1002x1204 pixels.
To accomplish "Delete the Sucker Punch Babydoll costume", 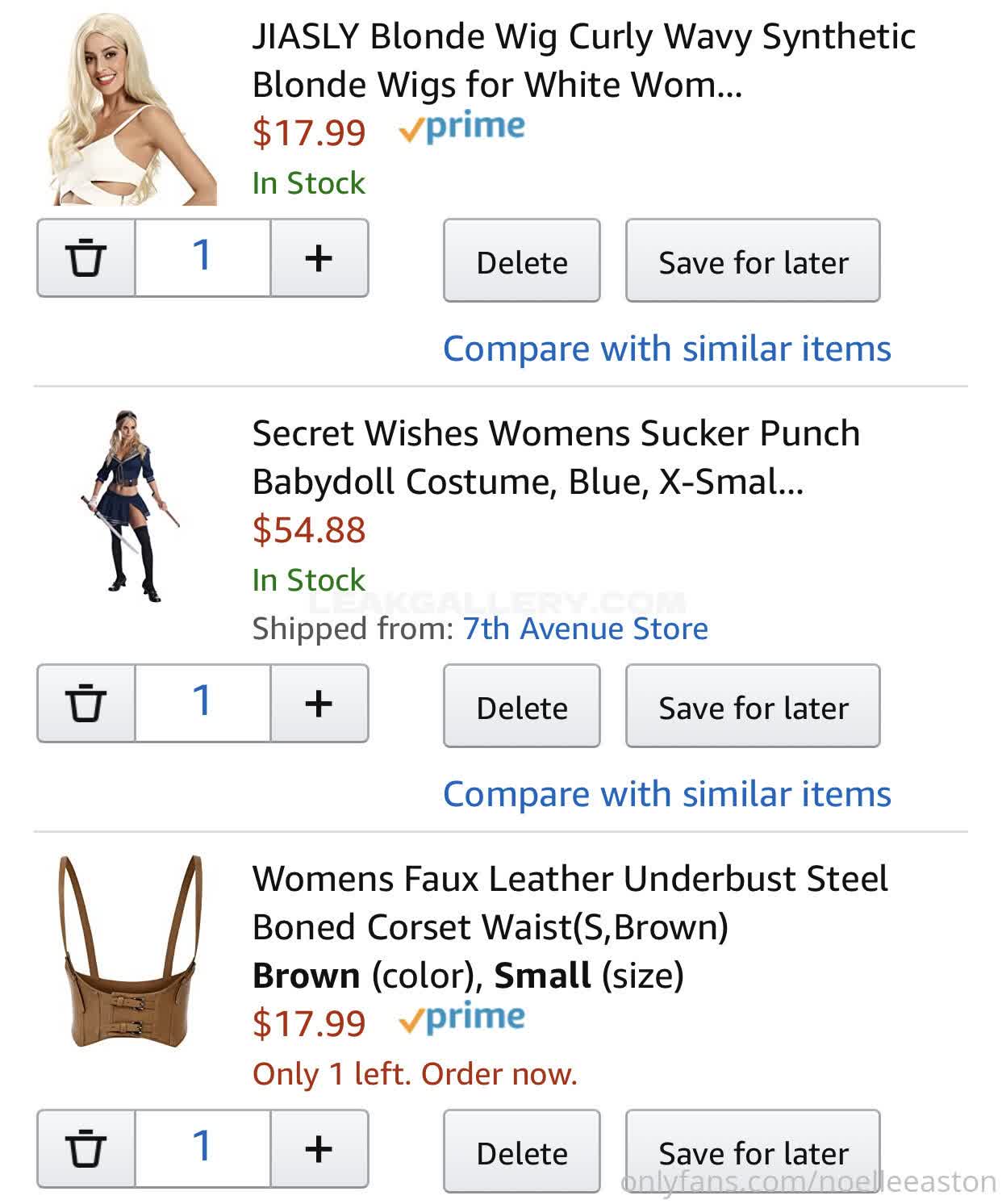I will pos(521,707).
